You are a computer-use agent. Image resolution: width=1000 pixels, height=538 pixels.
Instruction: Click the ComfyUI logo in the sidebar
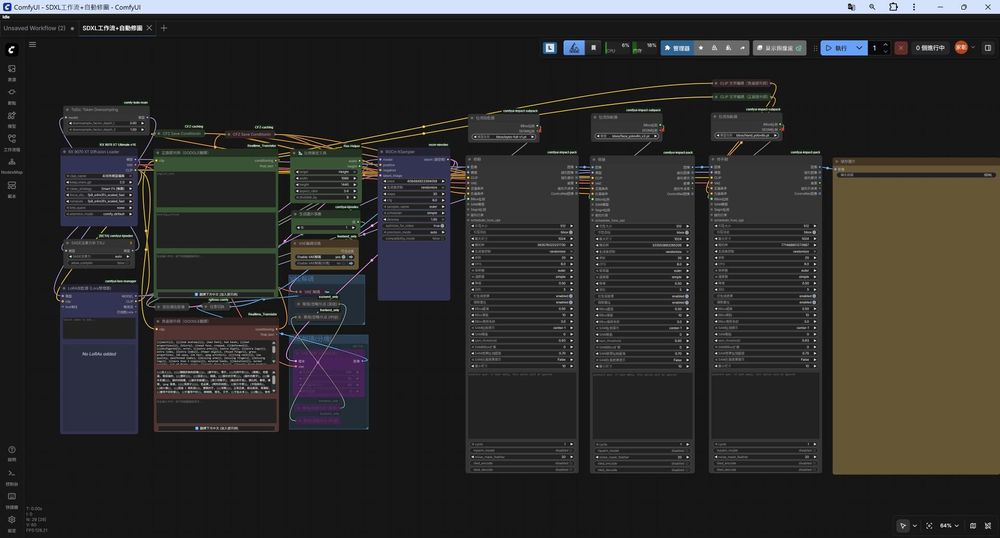(x=12, y=50)
